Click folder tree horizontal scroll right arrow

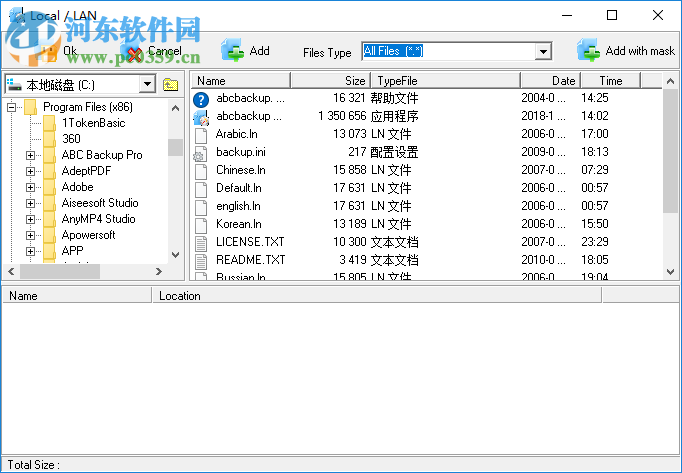point(159,272)
